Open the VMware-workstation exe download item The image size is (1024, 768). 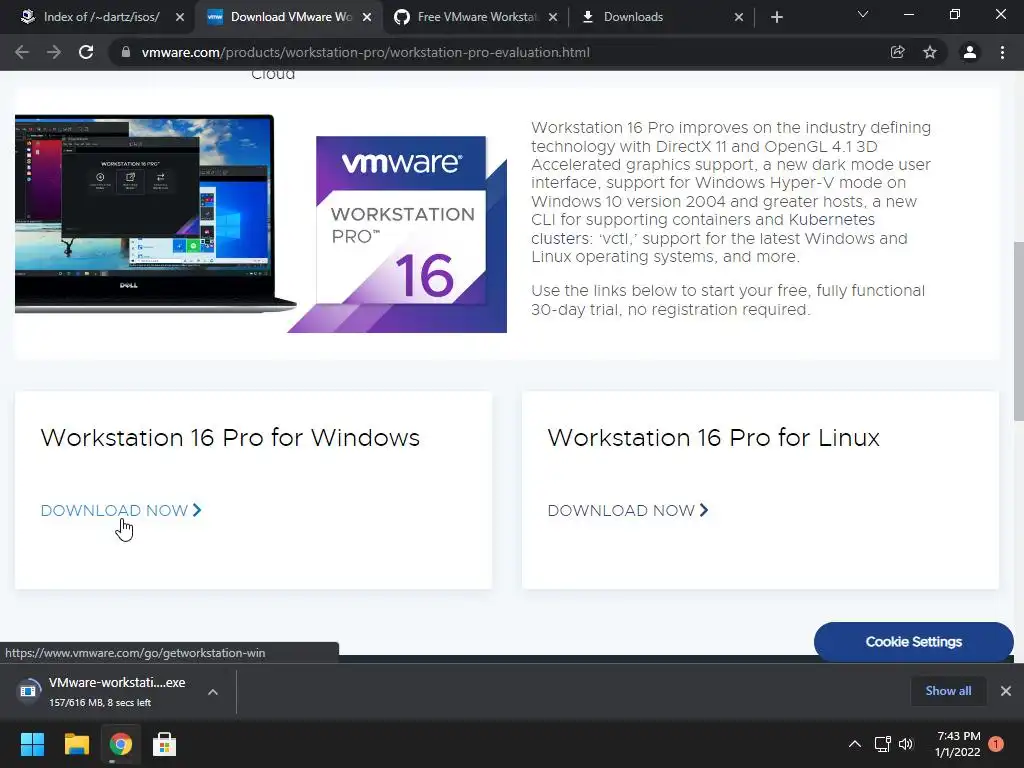[104, 691]
